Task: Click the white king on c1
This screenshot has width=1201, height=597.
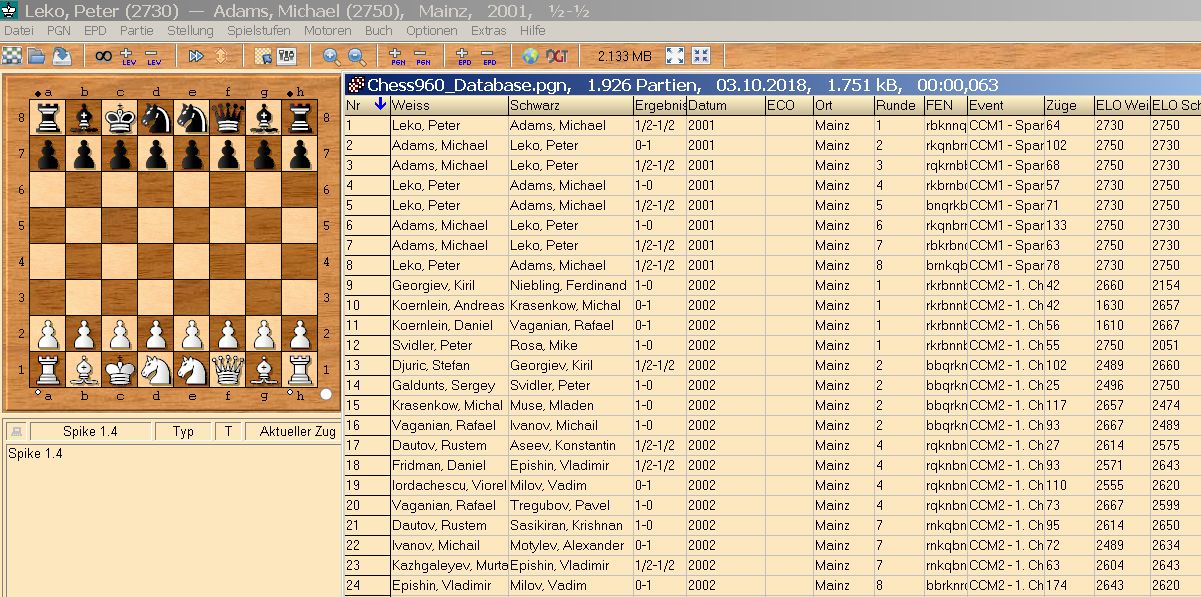Action: pos(120,369)
